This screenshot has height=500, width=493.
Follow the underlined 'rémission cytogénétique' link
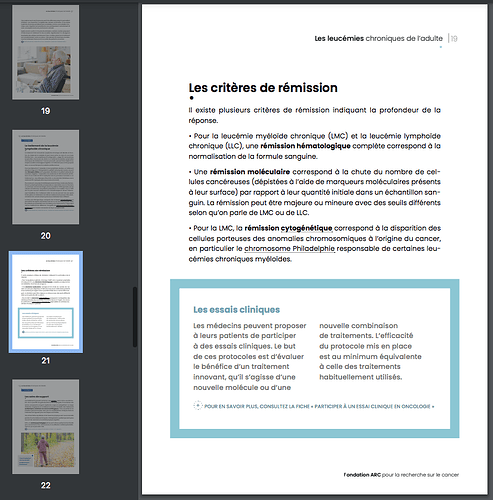[288, 228]
